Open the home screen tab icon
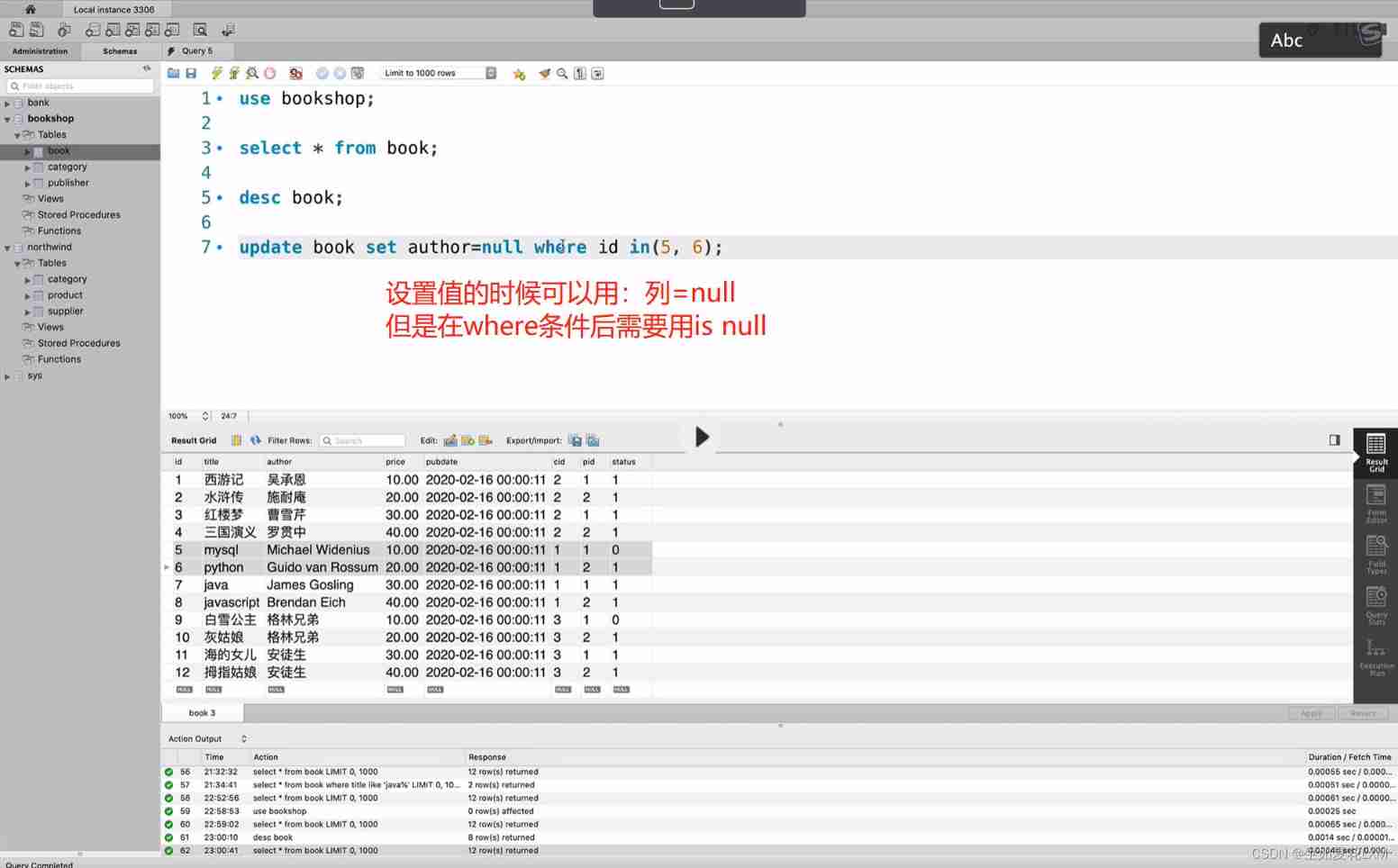The height and width of the screenshot is (868, 1398). tap(30, 9)
